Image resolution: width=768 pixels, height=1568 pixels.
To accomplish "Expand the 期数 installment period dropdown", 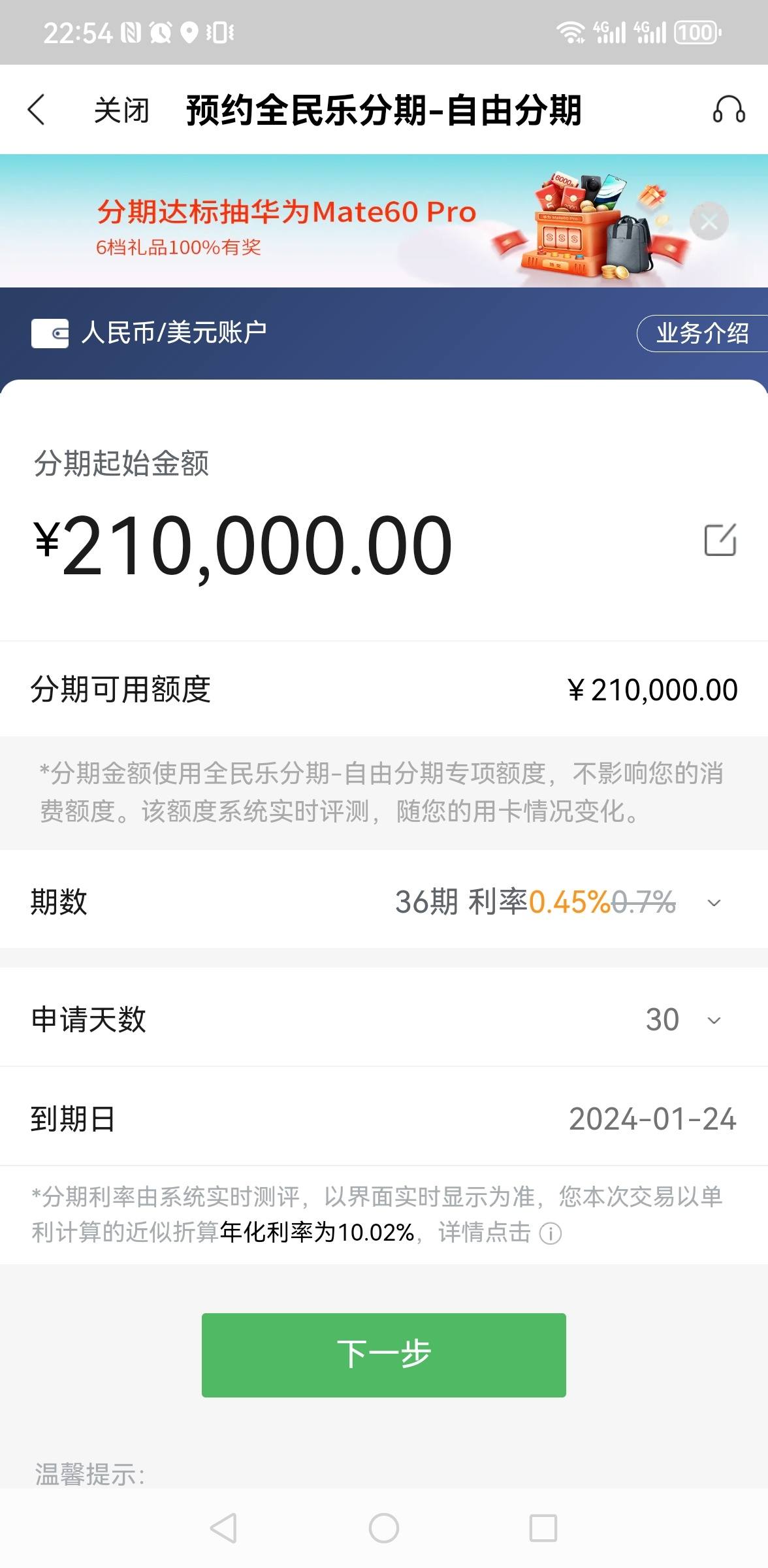I will (x=714, y=903).
